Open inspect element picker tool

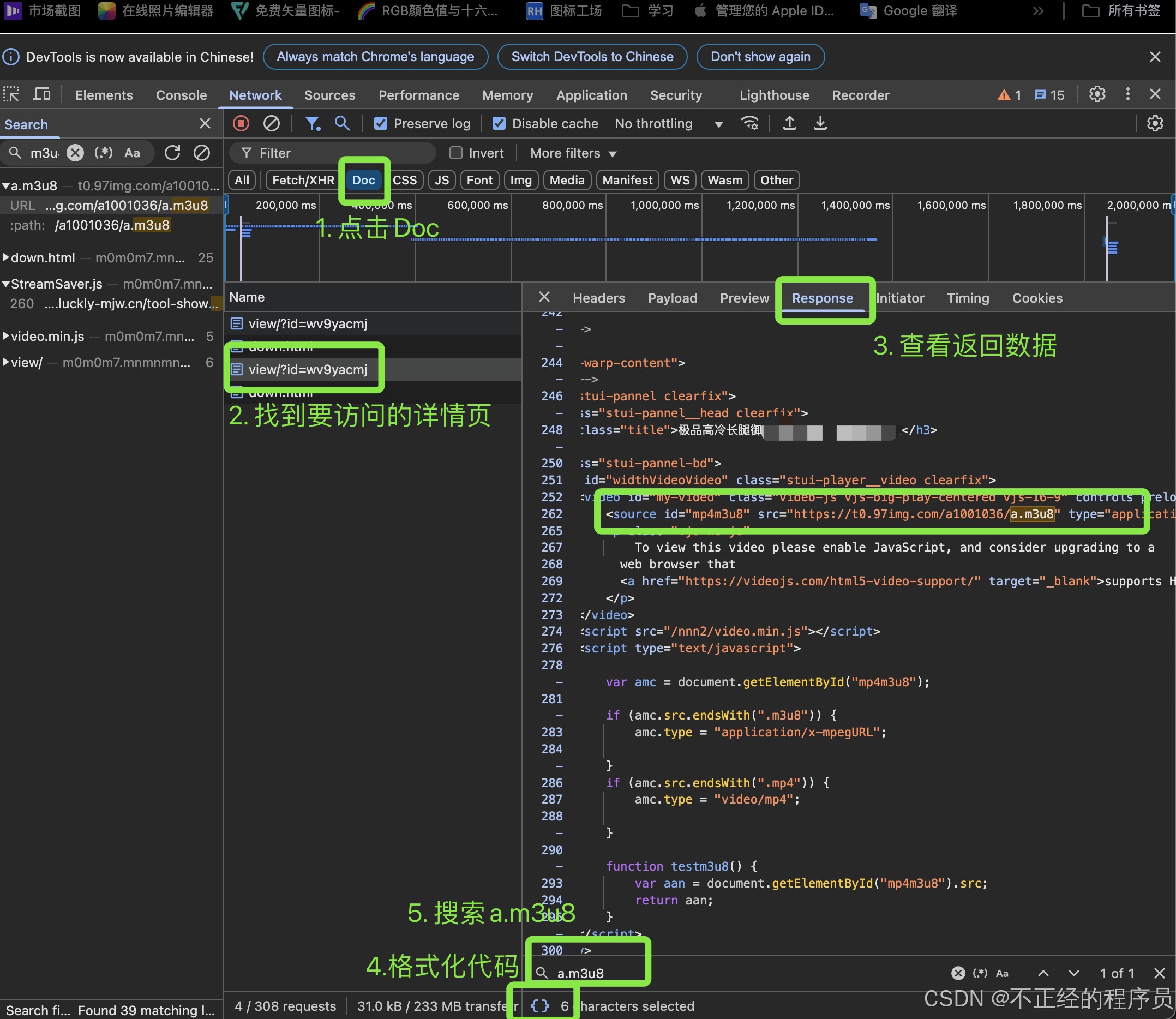[x=11, y=94]
